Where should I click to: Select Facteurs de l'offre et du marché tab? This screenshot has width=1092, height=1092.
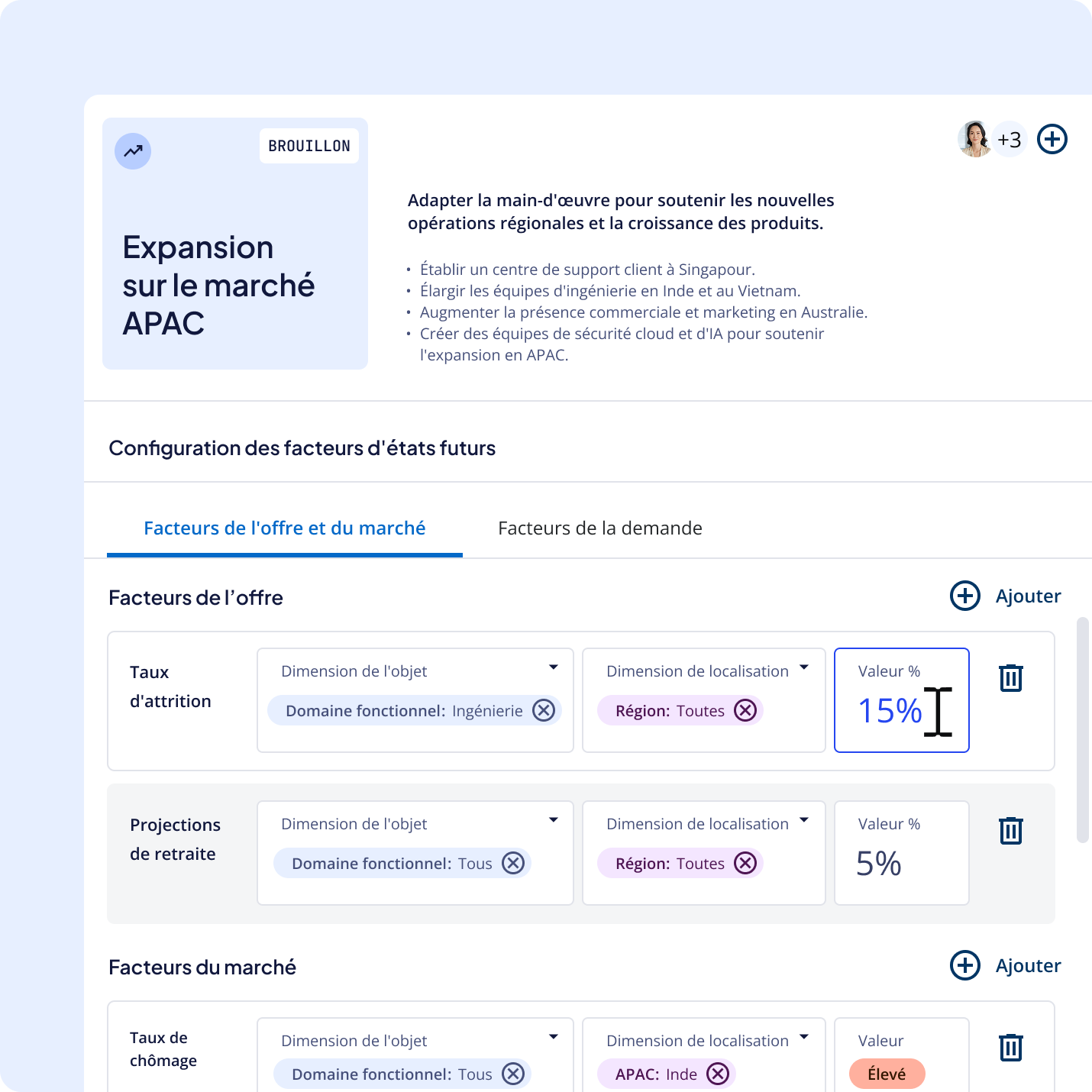pyautogui.click(x=284, y=528)
